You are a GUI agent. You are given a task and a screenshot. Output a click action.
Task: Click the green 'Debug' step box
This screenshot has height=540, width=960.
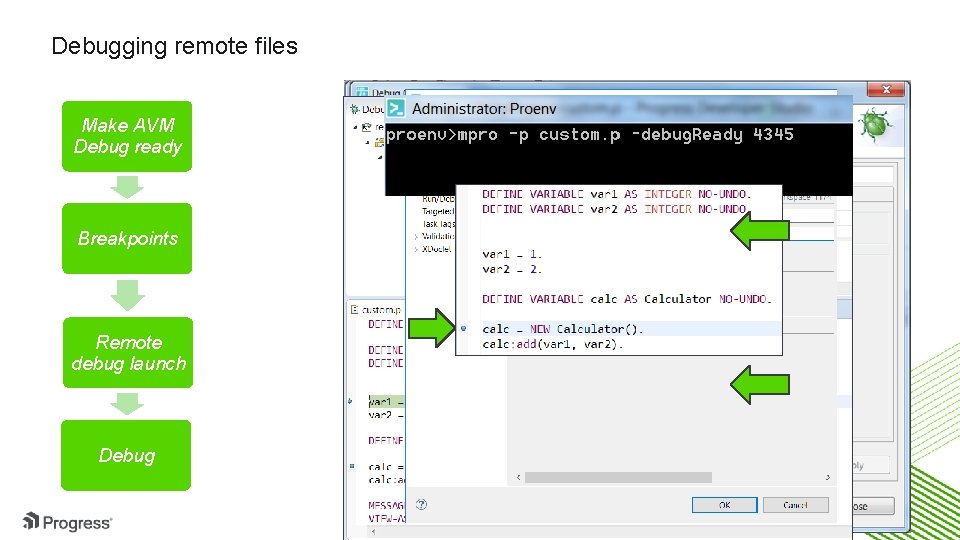click(x=126, y=455)
